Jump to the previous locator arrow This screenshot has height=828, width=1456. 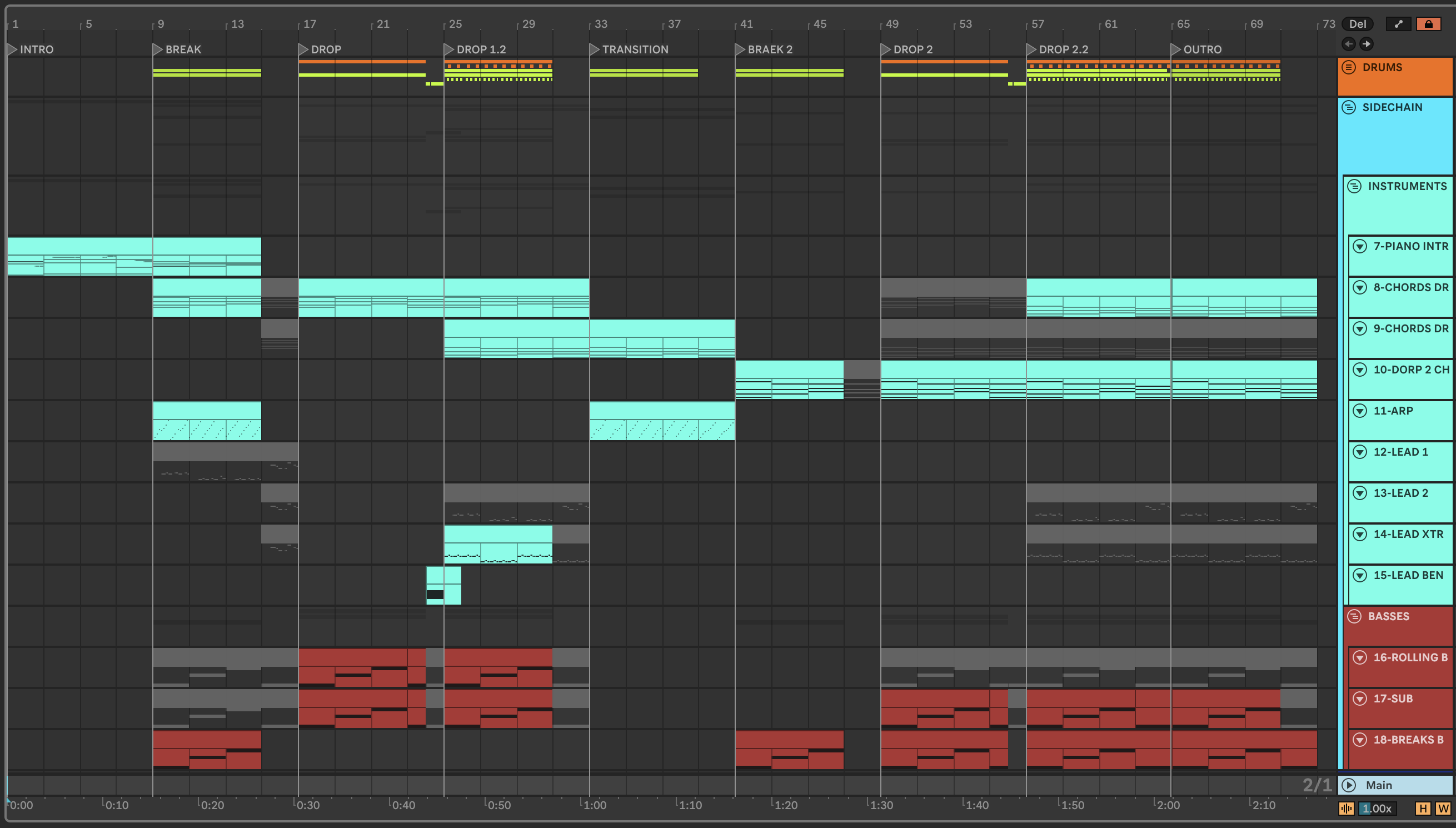[1349, 44]
